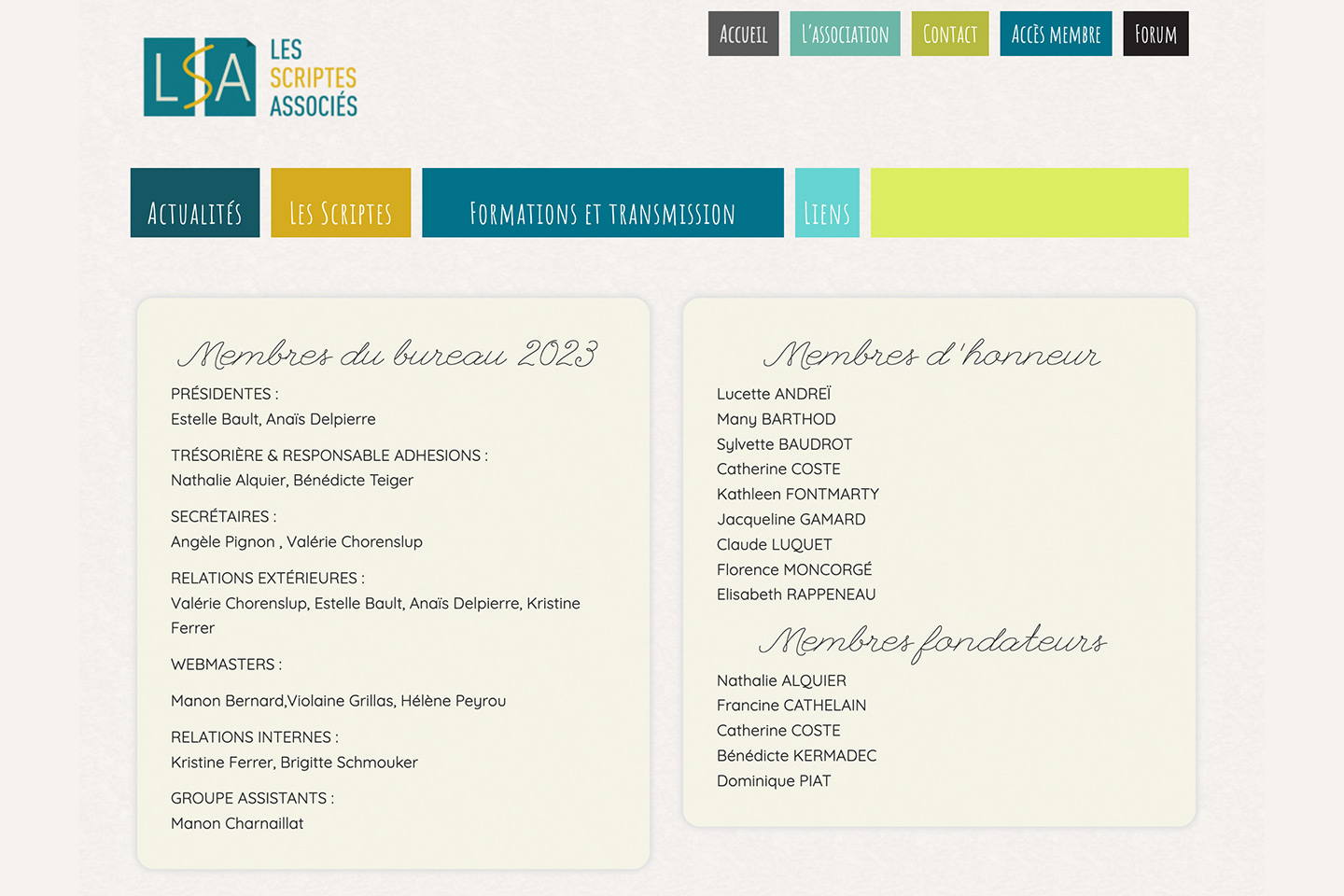The height and width of the screenshot is (896, 1344).
Task: Click the WEBMASTERS label
Action: 226,665
